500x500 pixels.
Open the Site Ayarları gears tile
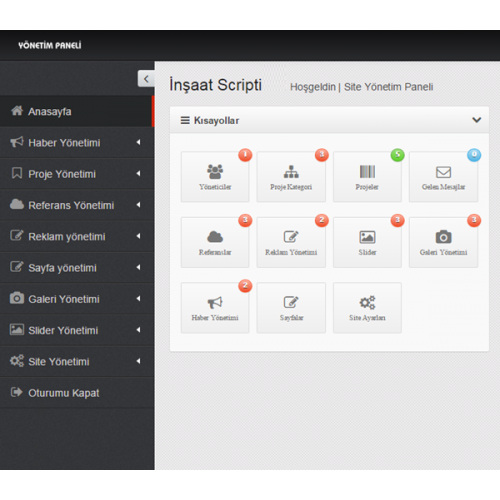coord(367,308)
